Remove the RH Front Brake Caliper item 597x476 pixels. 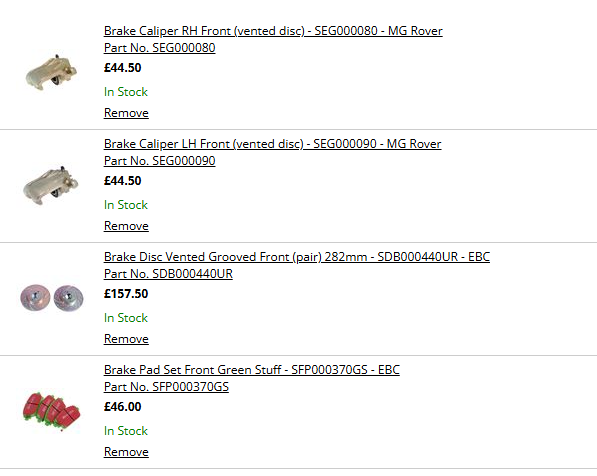126,113
